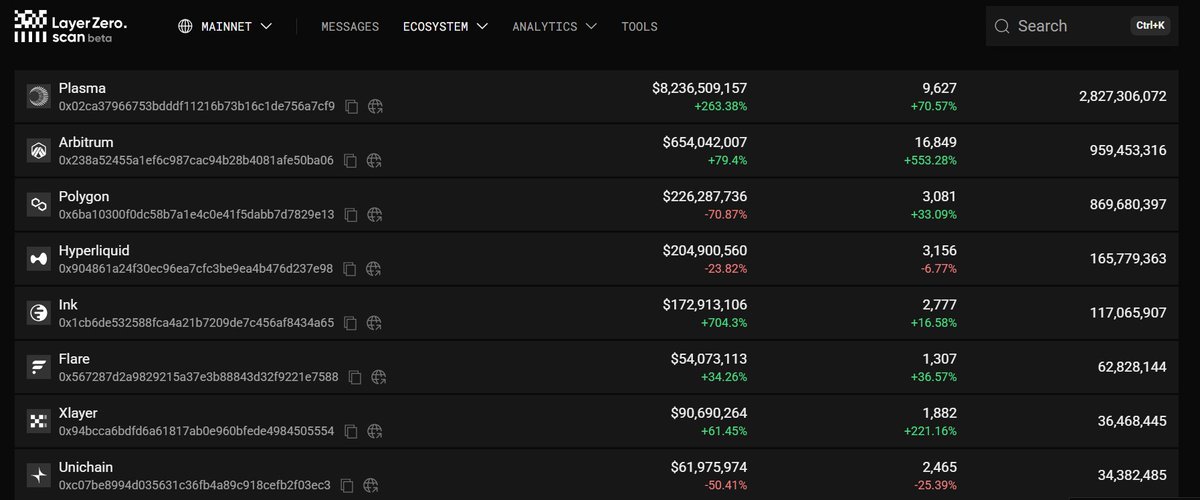This screenshot has height=500, width=1200.
Task: Open Arbitrum explorer globe icon
Action: (x=374, y=160)
